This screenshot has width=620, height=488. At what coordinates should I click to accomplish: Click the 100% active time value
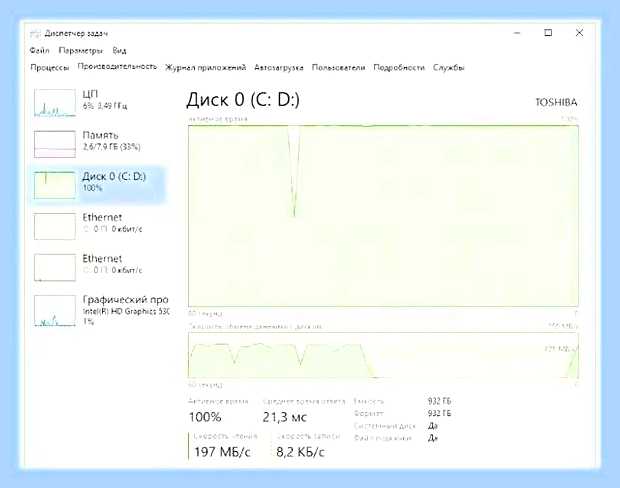(205, 417)
